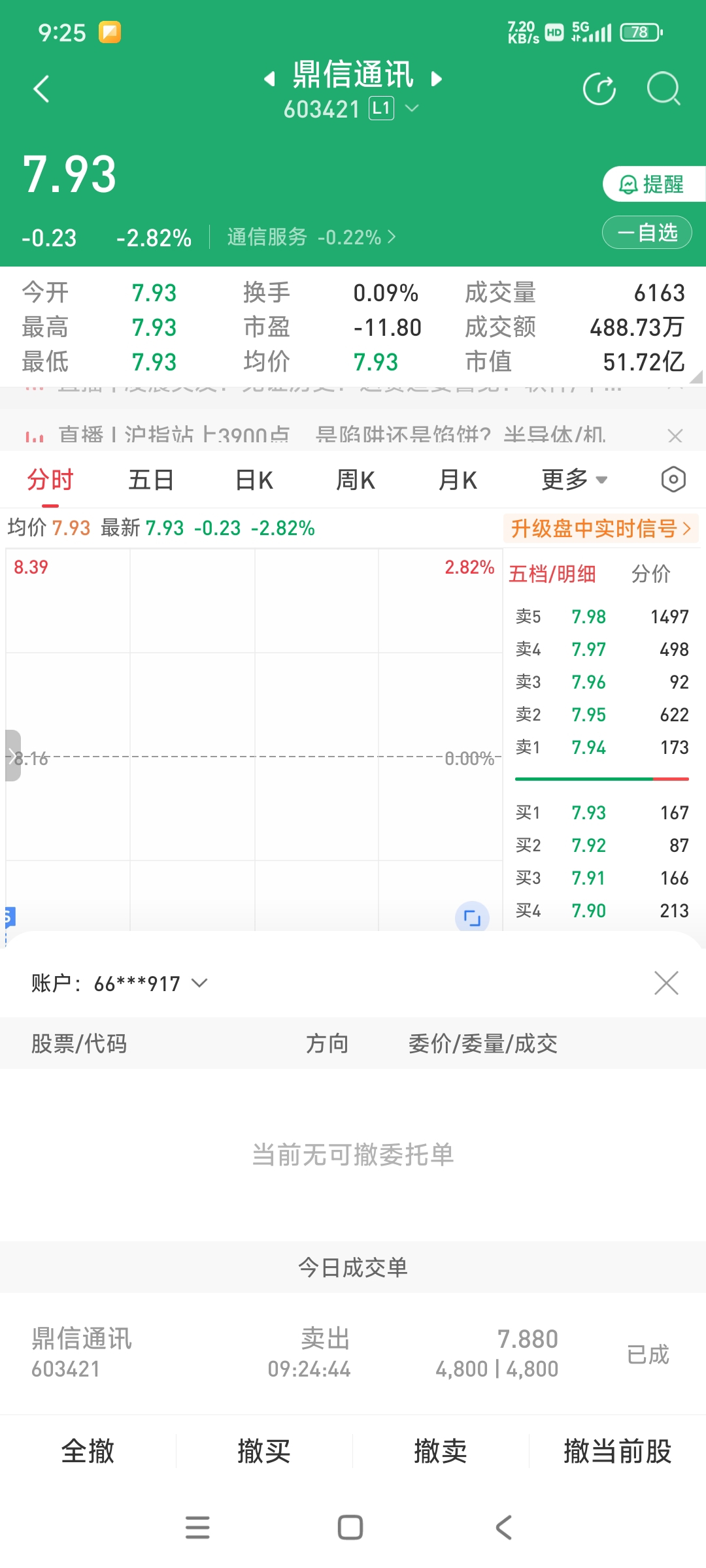Select 买2 price 7.92 row
The image size is (706, 1568).
602,845
